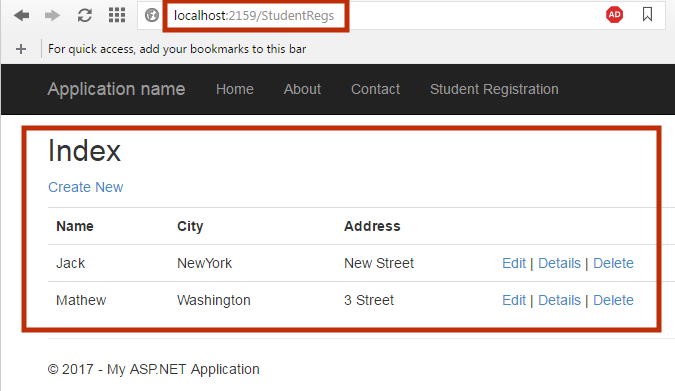Select the NewYork city cell
675x391 pixels.
click(204, 263)
